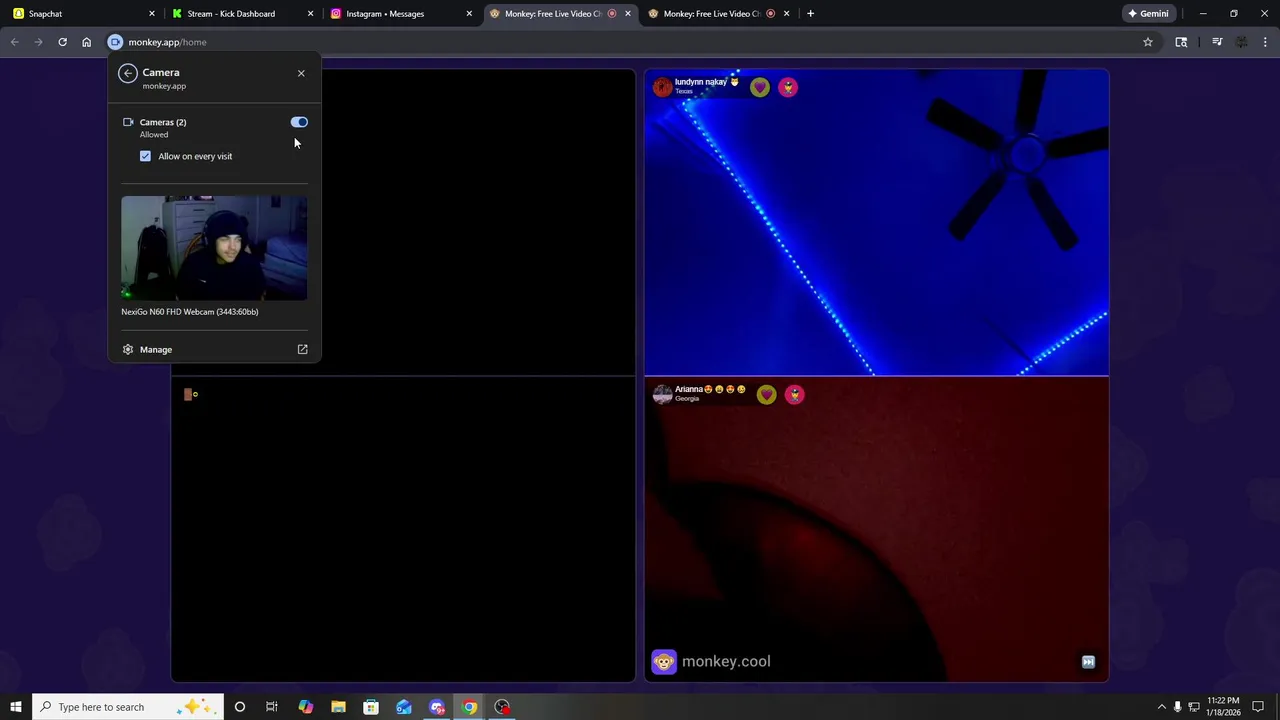The height and width of the screenshot is (720, 1280).
Task: Click the site camera indicator in address bar
Action: pyautogui.click(x=115, y=42)
